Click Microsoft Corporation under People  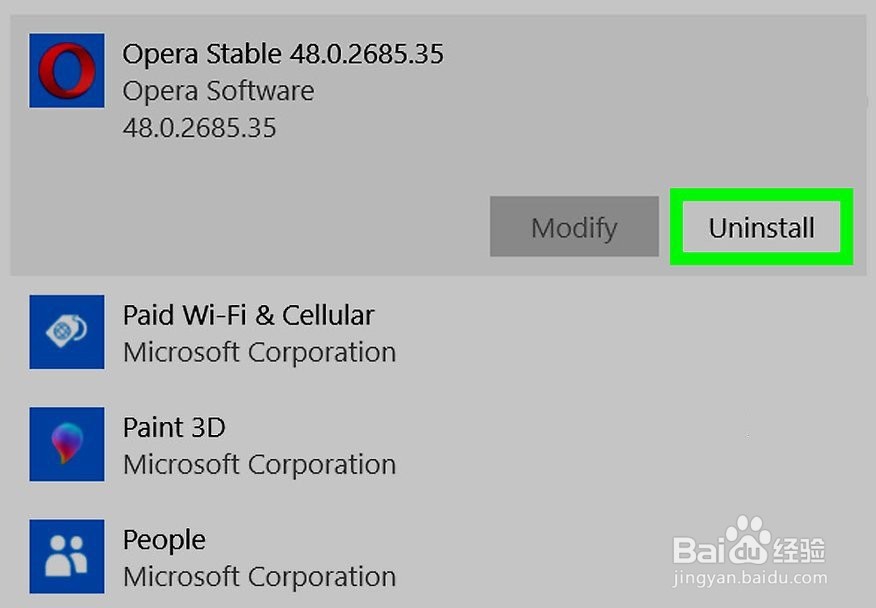[x=259, y=577]
